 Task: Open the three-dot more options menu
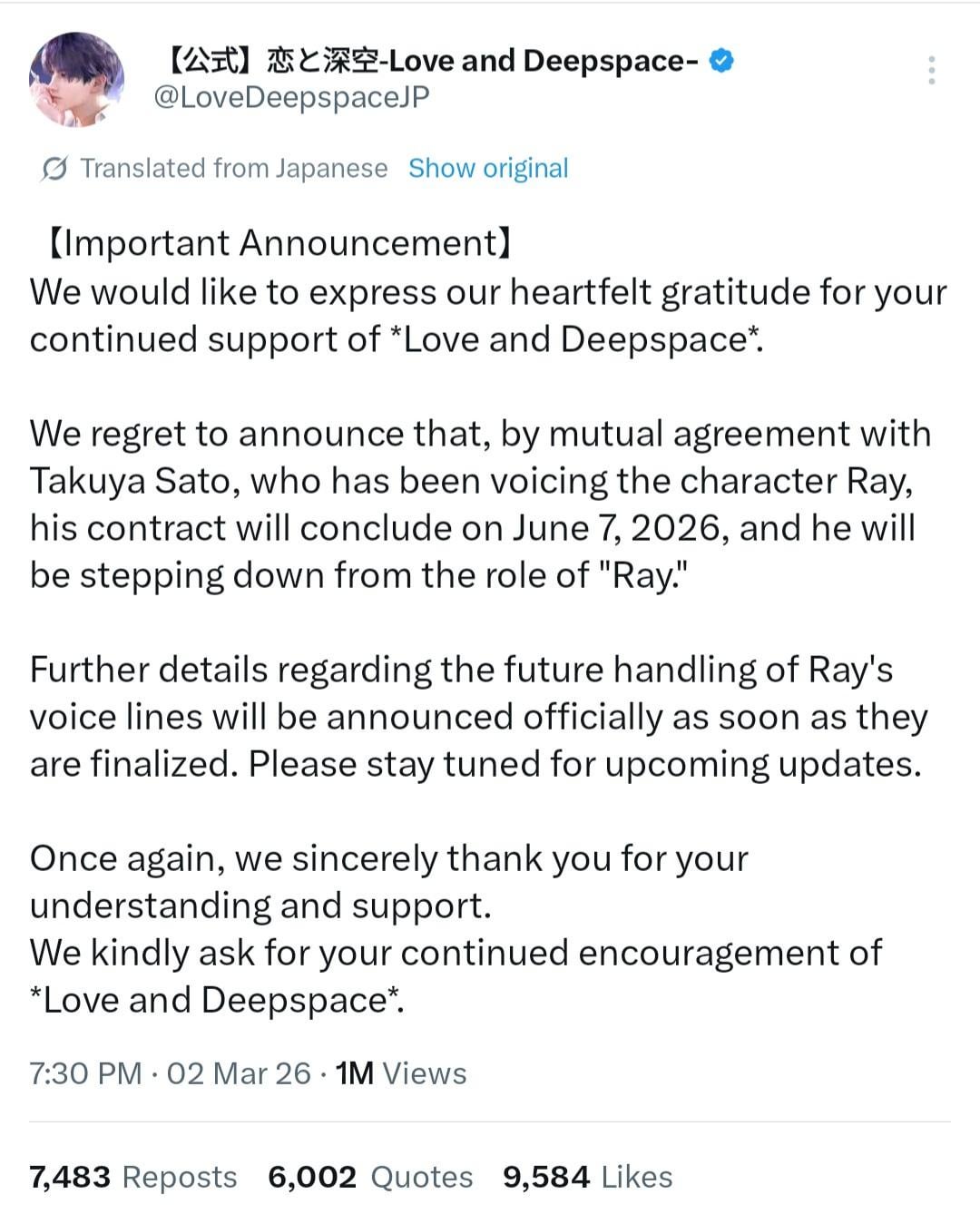931,70
